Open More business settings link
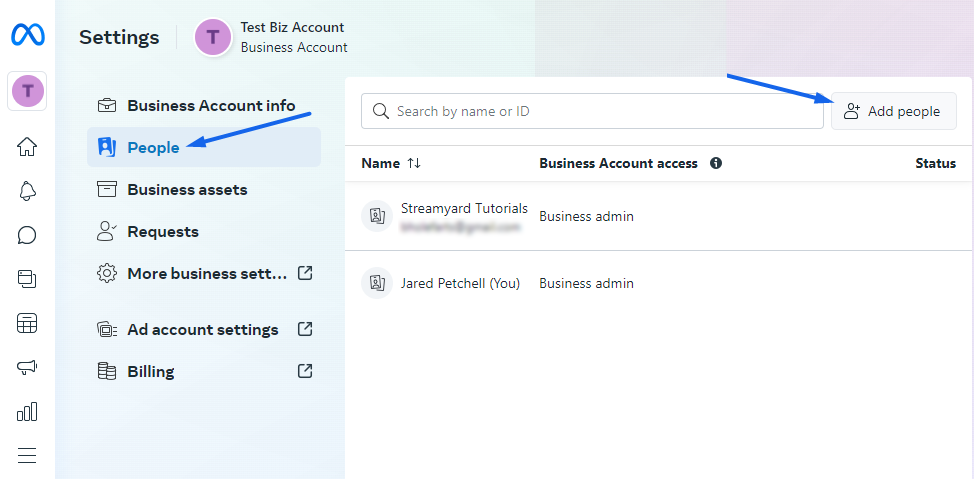The height and width of the screenshot is (479, 974). pos(204,273)
